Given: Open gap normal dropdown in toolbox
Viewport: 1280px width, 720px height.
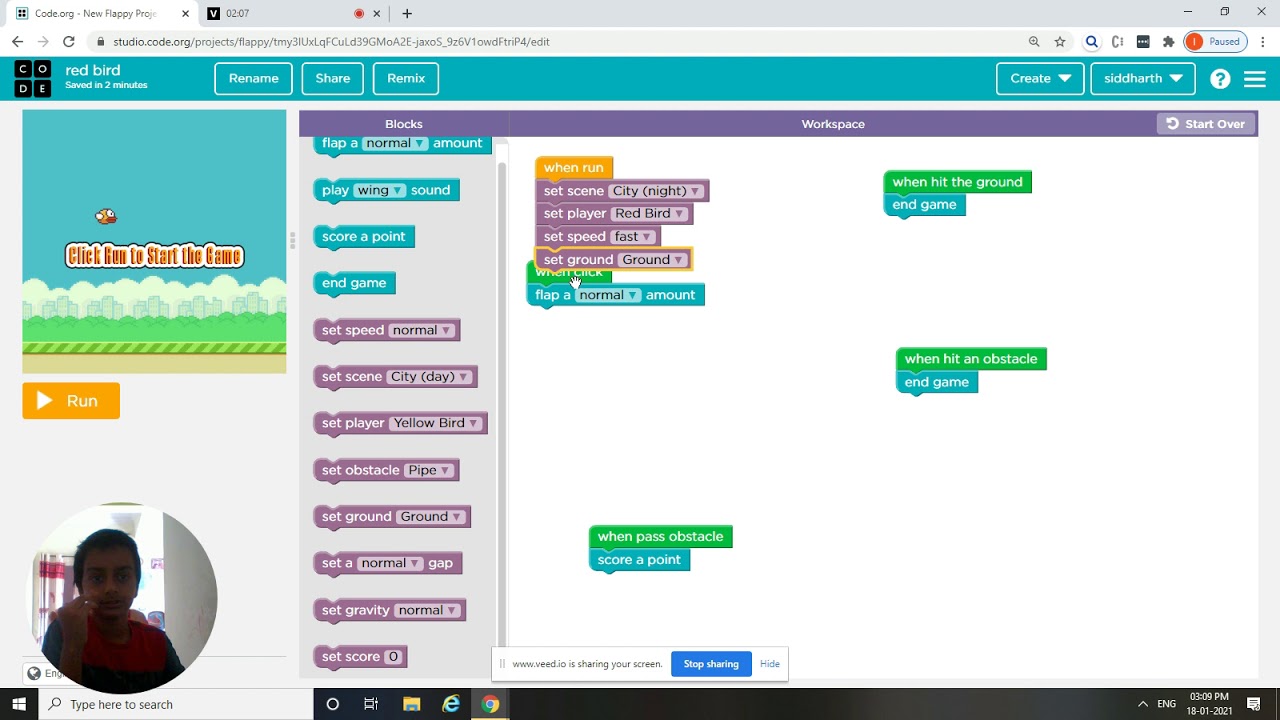Looking at the screenshot, I should 390,563.
